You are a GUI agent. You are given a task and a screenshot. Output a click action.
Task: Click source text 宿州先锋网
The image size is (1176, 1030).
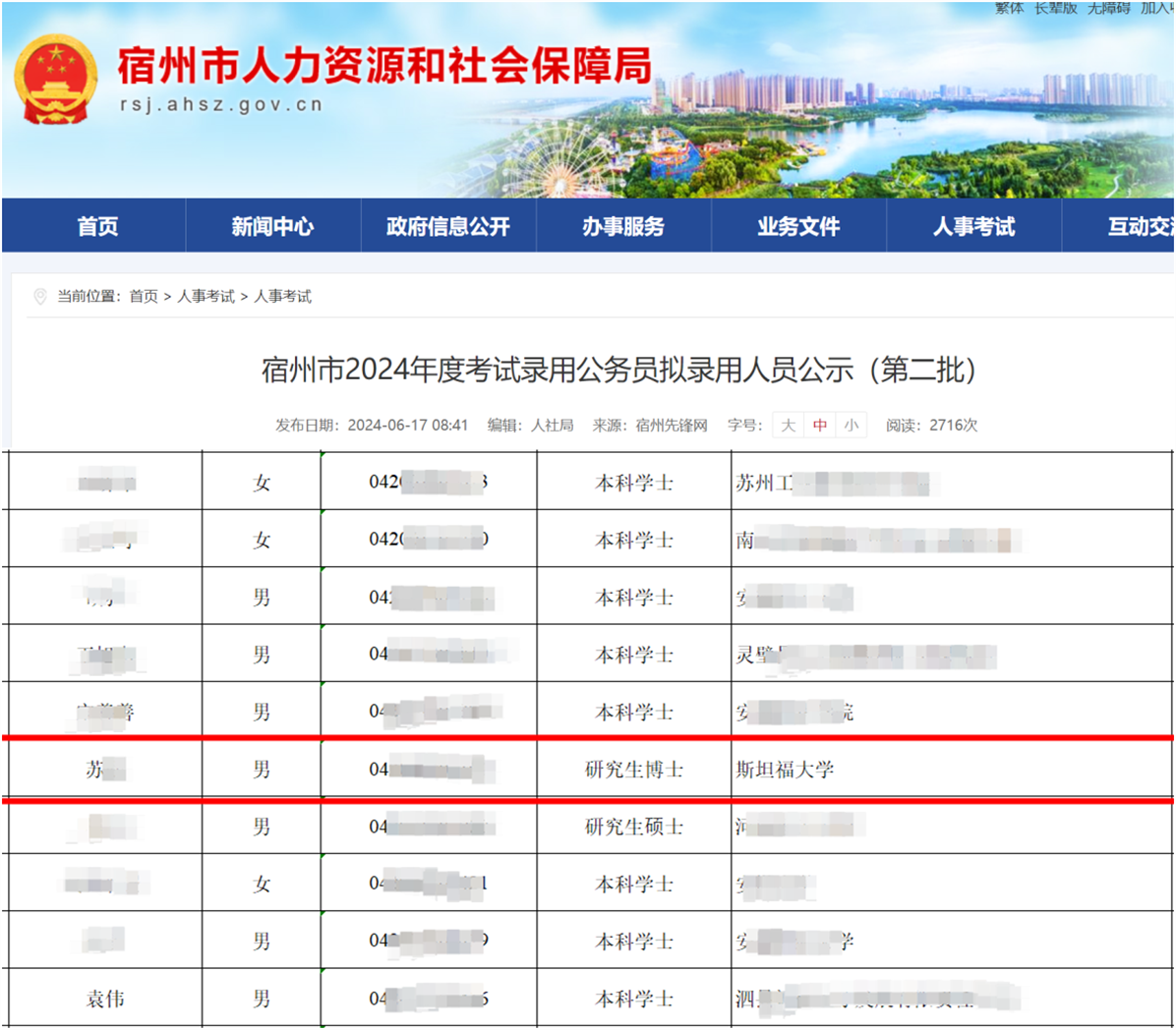coord(672,425)
